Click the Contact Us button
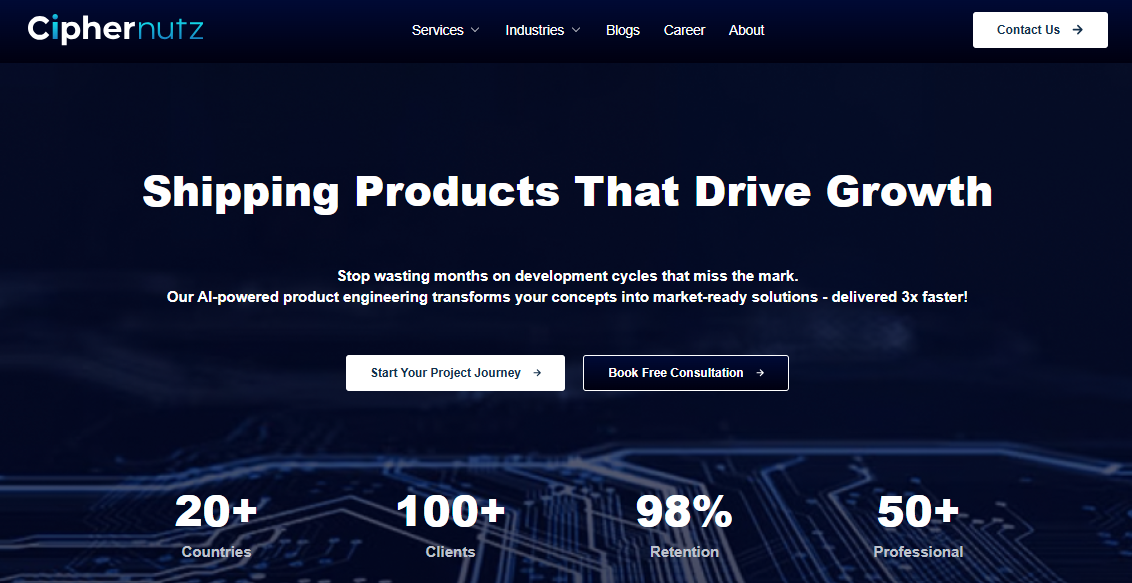The image size is (1132, 583). pyautogui.click(x=1040, y=30)
